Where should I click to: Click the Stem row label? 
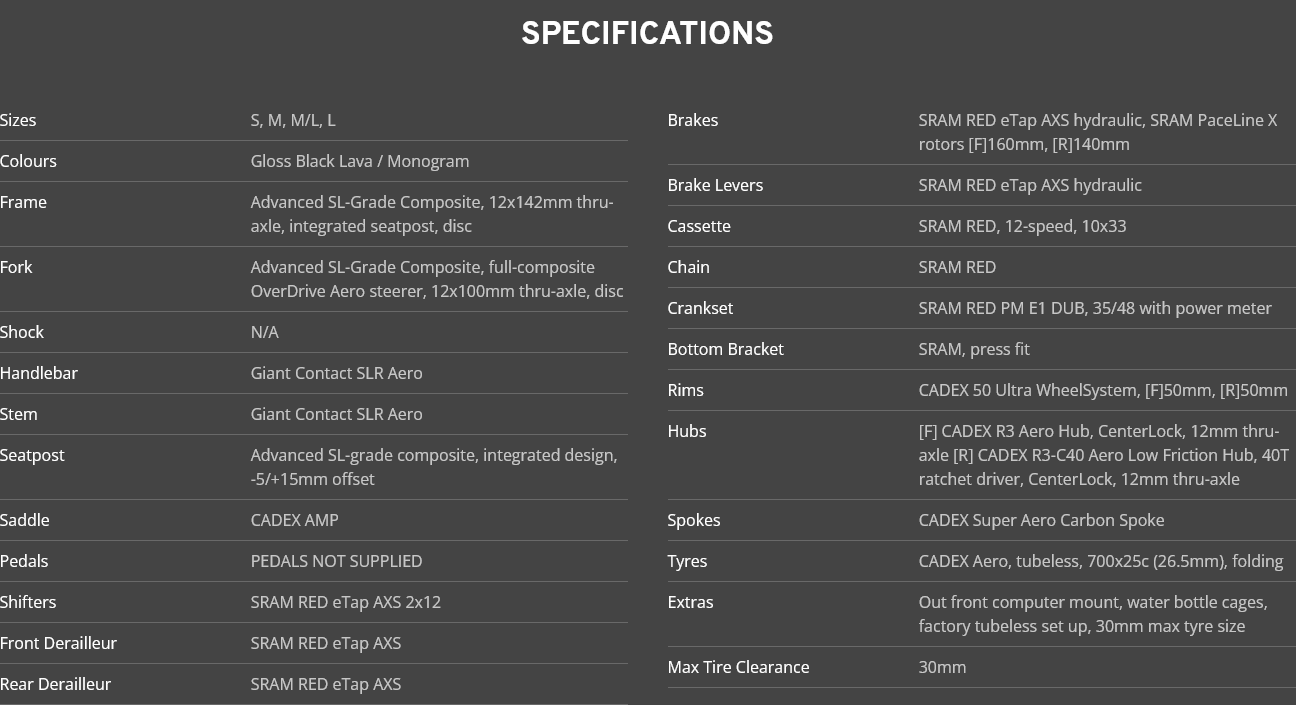(x=19, y=414)
